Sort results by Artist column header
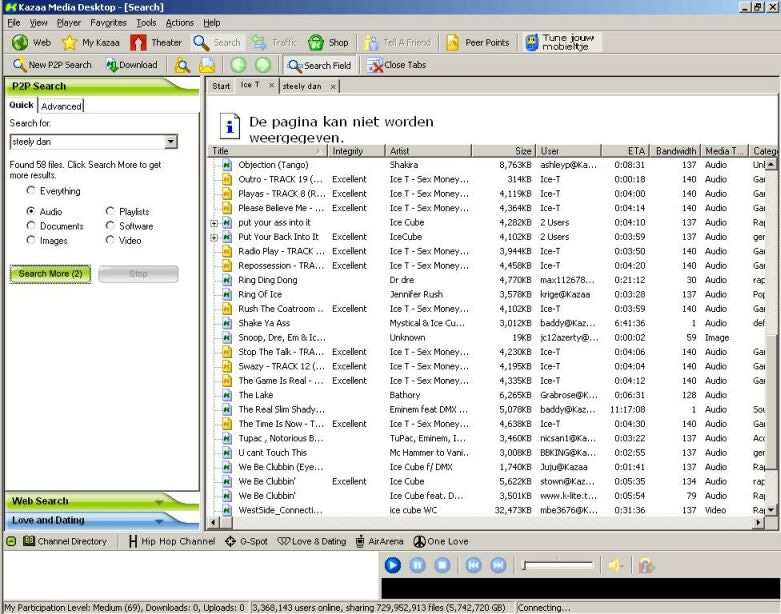The width and height of the screenshot is (781, 614). pyautogui.click(x=428, y=151)
